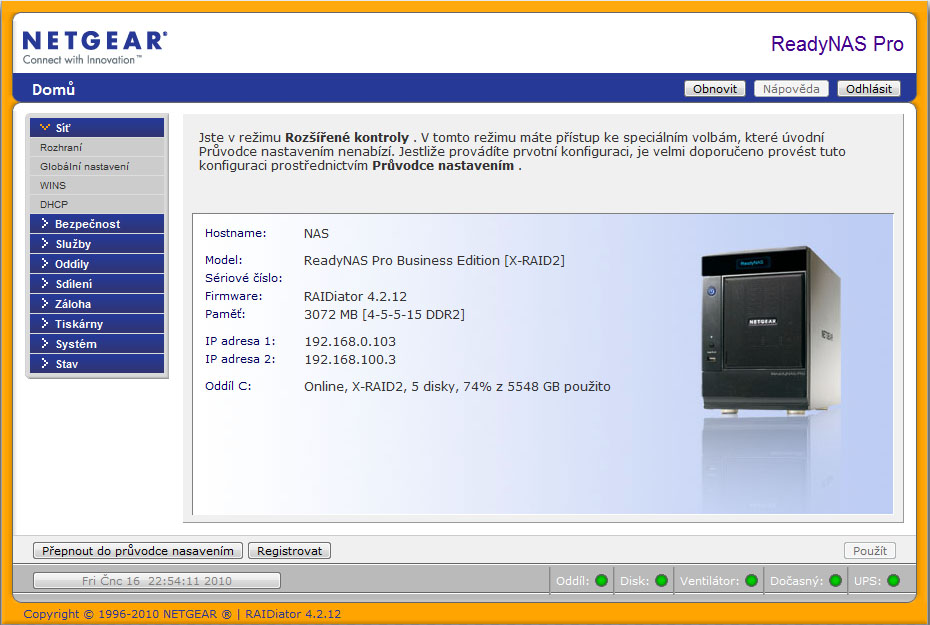
Task: Click the Oddíl green status LED
Action: pos(601,581)
